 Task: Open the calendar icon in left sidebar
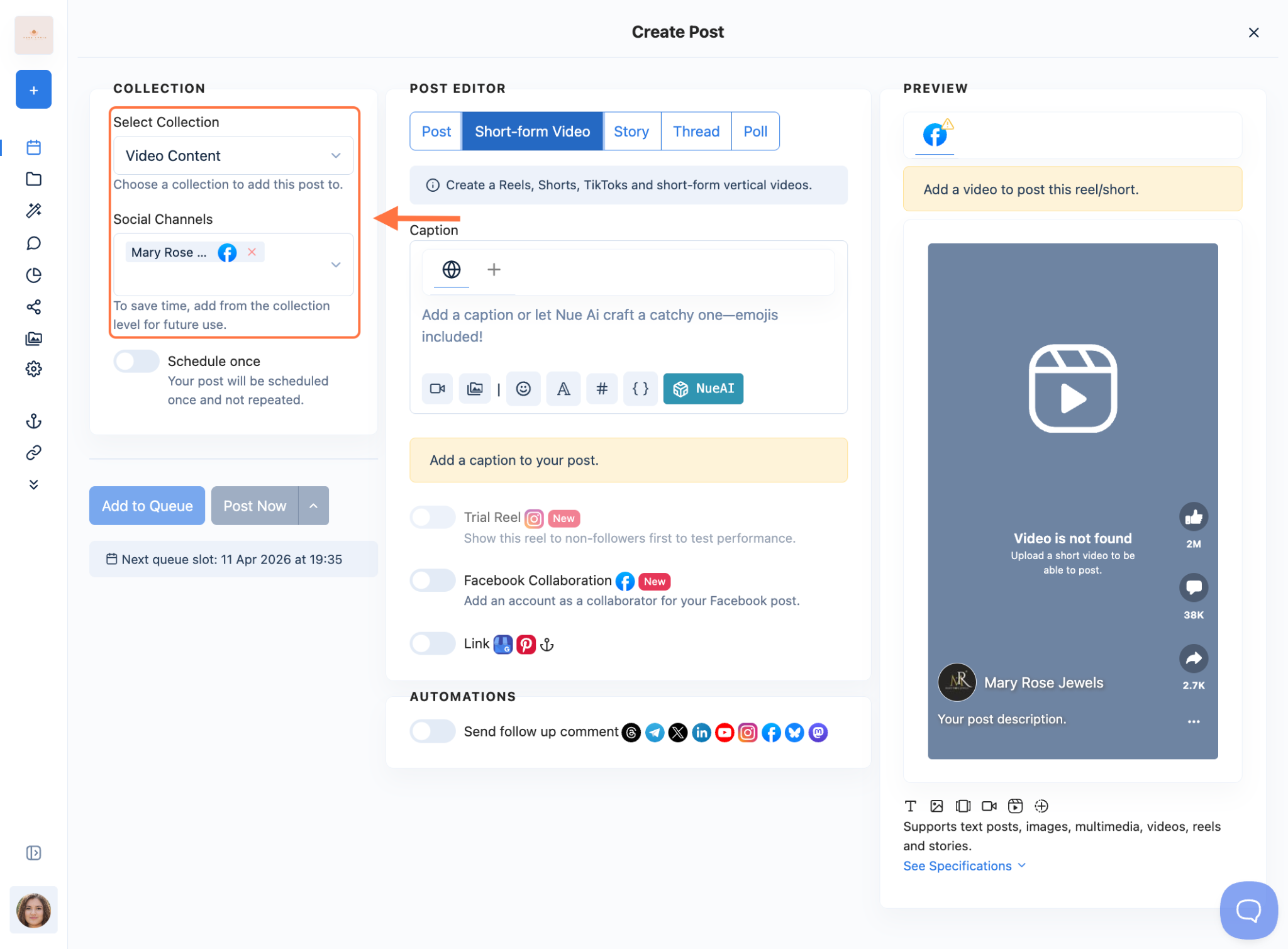click(x=34, y=147)
